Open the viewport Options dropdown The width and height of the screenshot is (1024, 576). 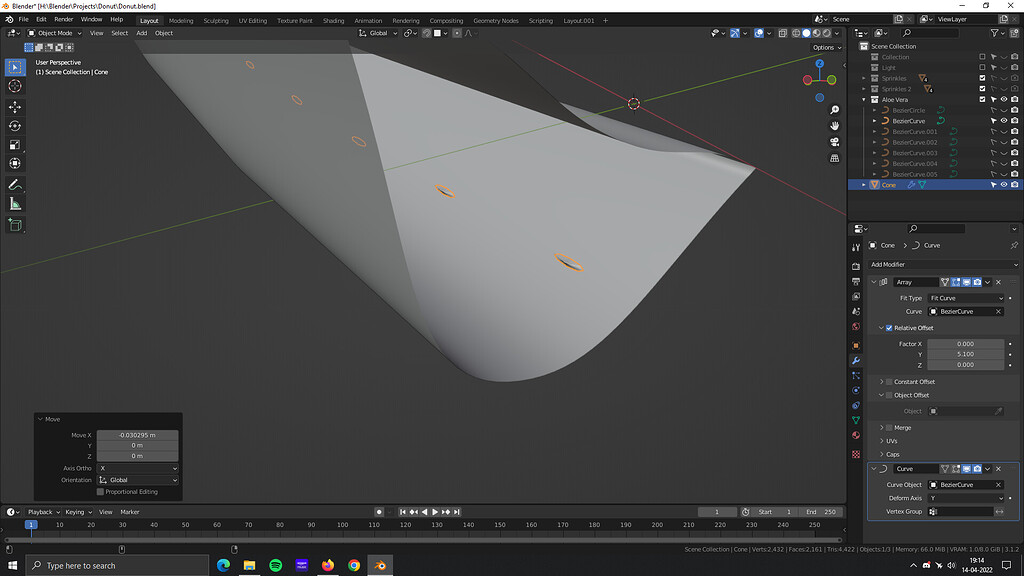826,47
